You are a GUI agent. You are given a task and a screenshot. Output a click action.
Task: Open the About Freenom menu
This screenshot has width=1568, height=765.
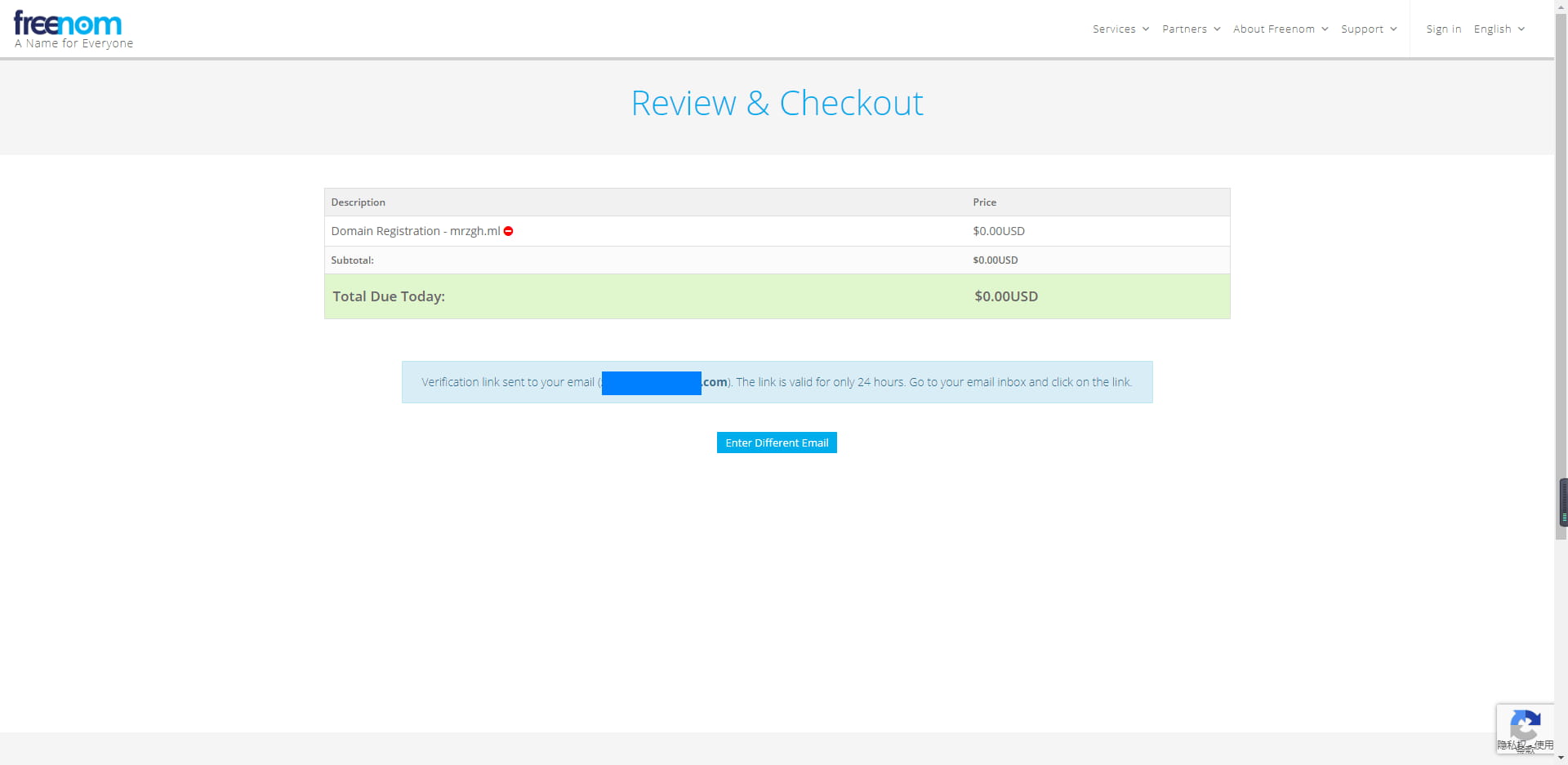pyautogui.click(x=1273, y=29)
